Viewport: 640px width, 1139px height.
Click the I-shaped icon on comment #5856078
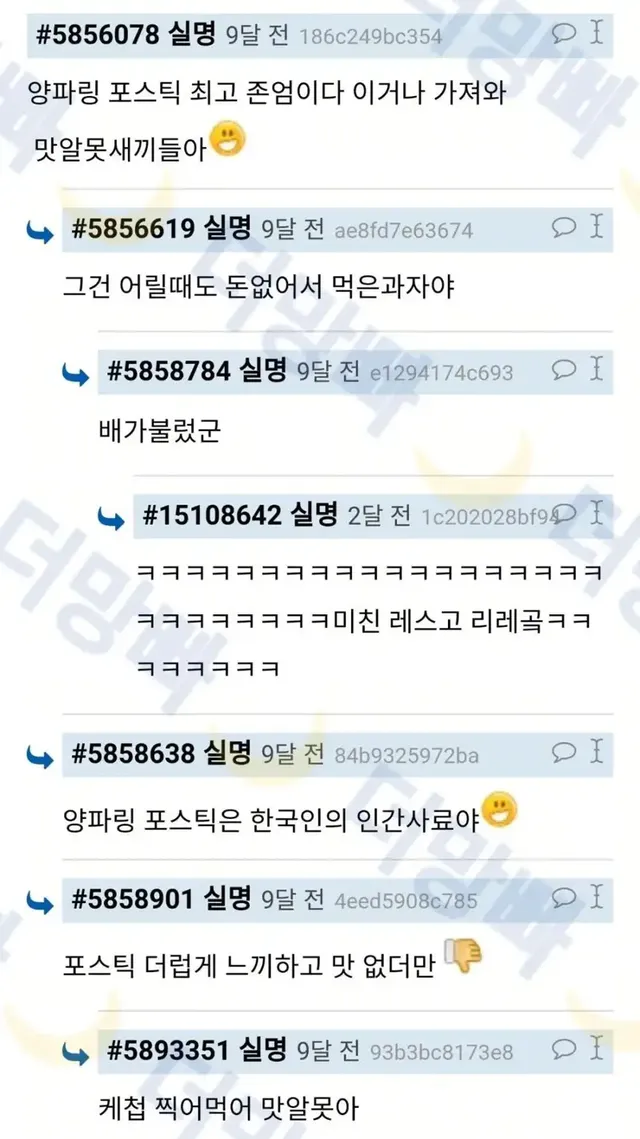(x=596, y=32)
